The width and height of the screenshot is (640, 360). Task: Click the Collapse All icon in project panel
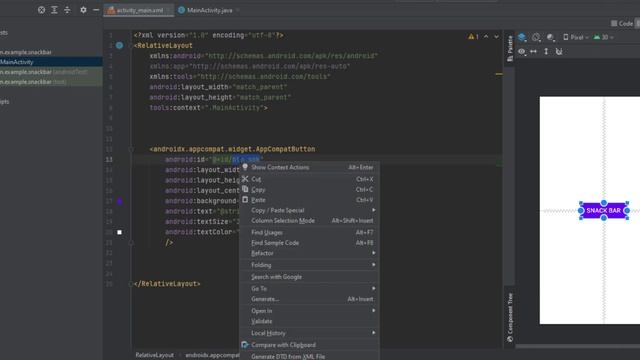(67, 10)
